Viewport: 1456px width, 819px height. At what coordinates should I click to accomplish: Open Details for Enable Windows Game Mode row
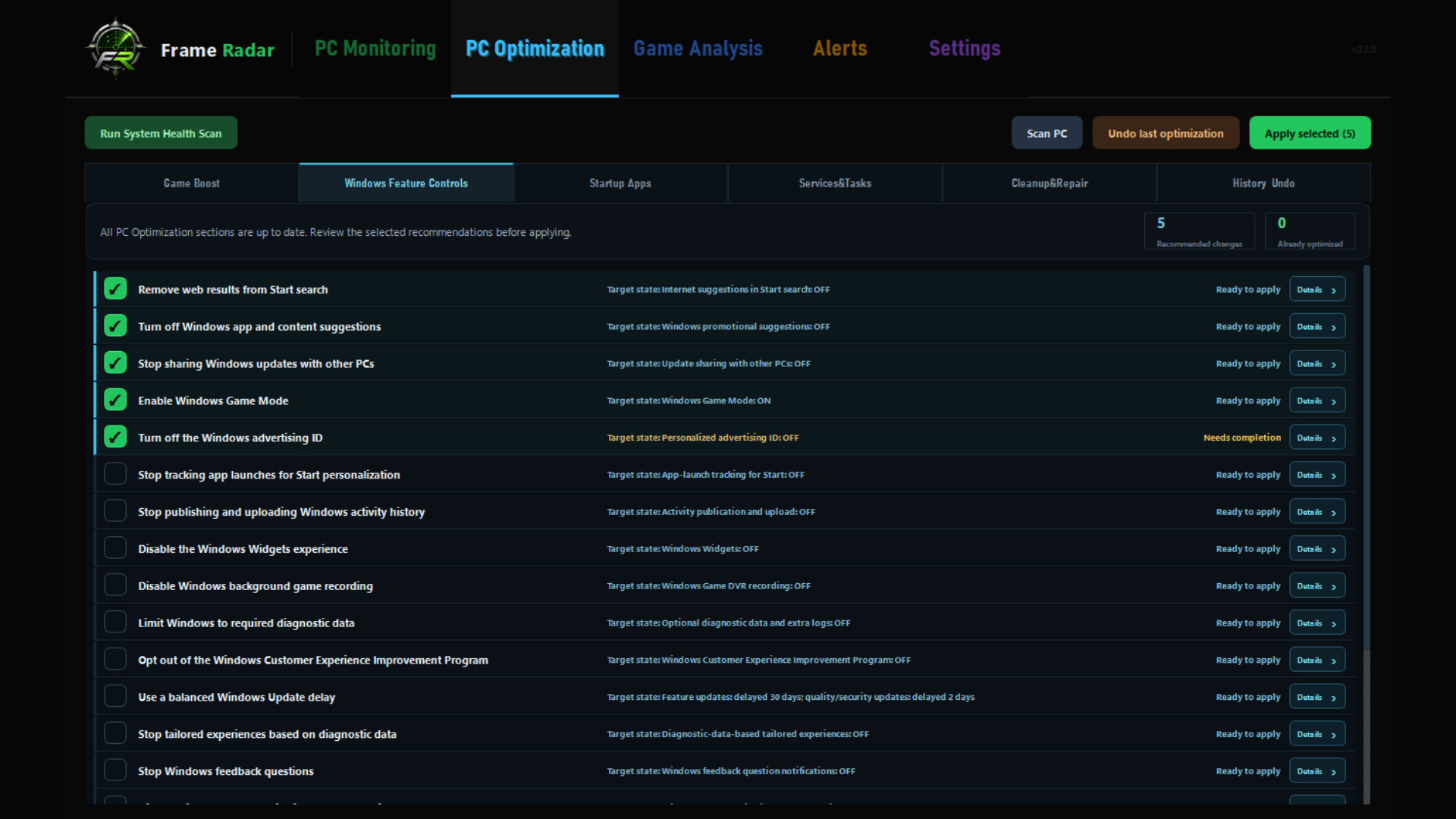(1317, 400)
